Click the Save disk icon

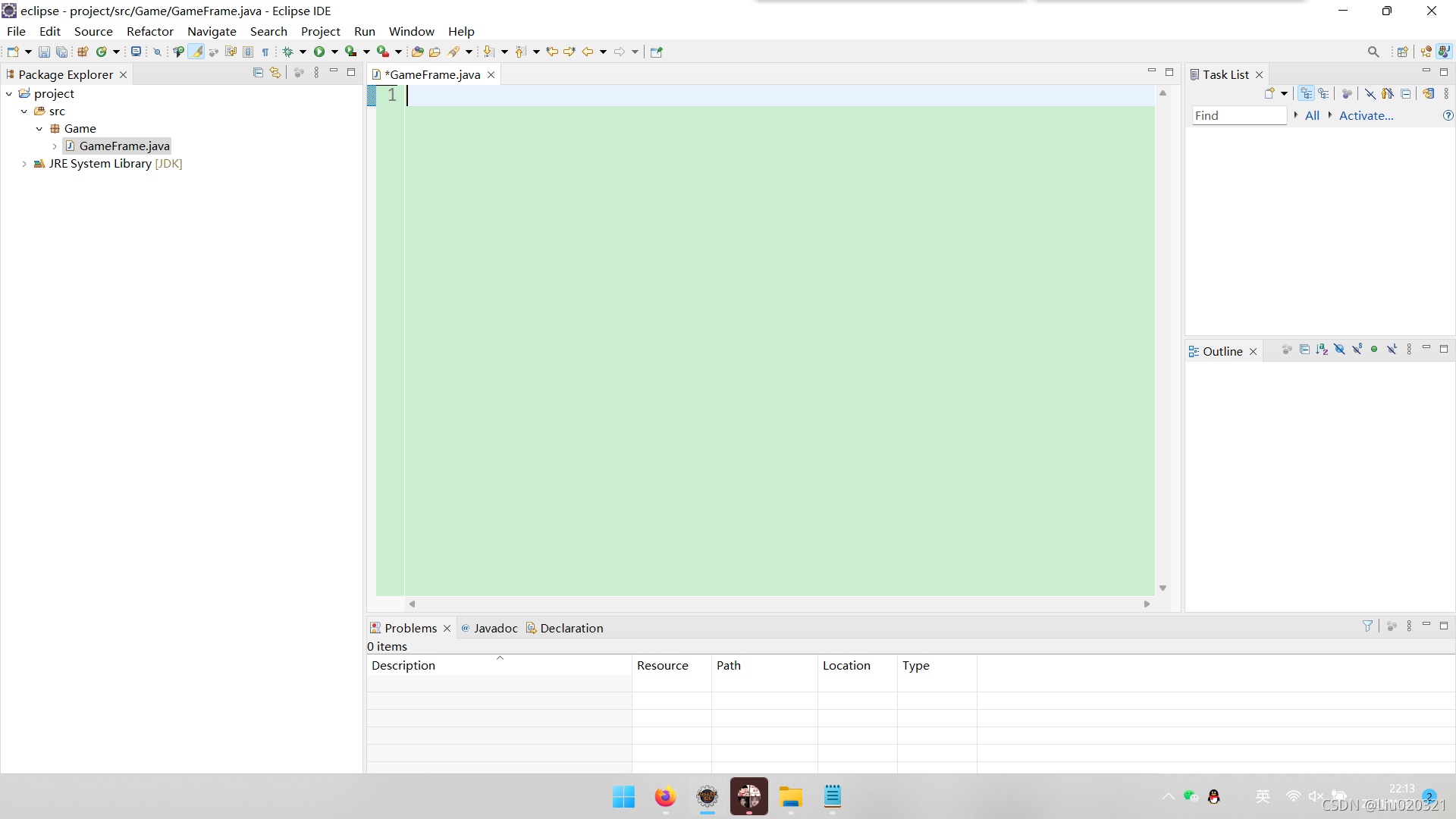44,52
